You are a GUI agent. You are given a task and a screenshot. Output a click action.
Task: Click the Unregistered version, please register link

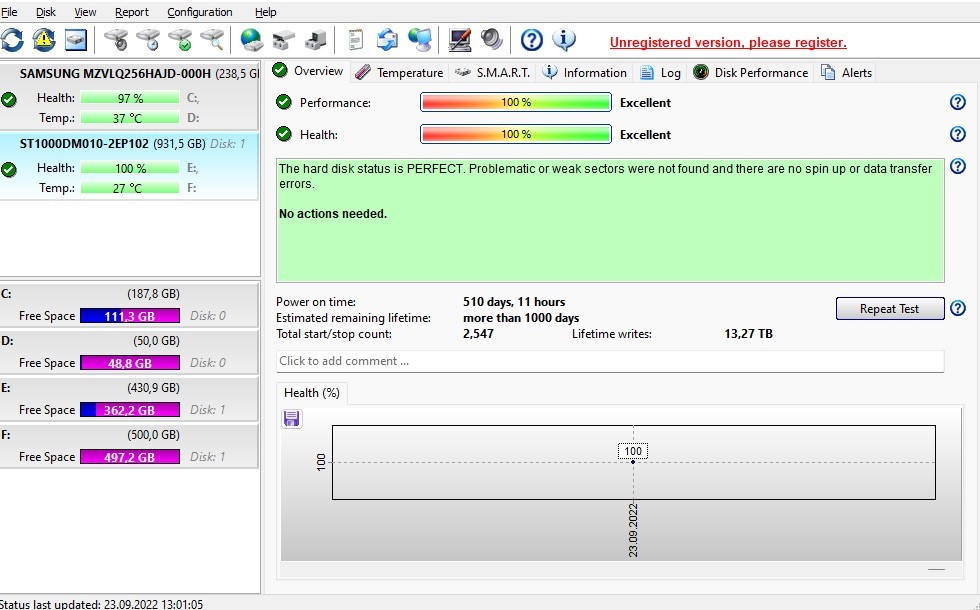[728, 42]
